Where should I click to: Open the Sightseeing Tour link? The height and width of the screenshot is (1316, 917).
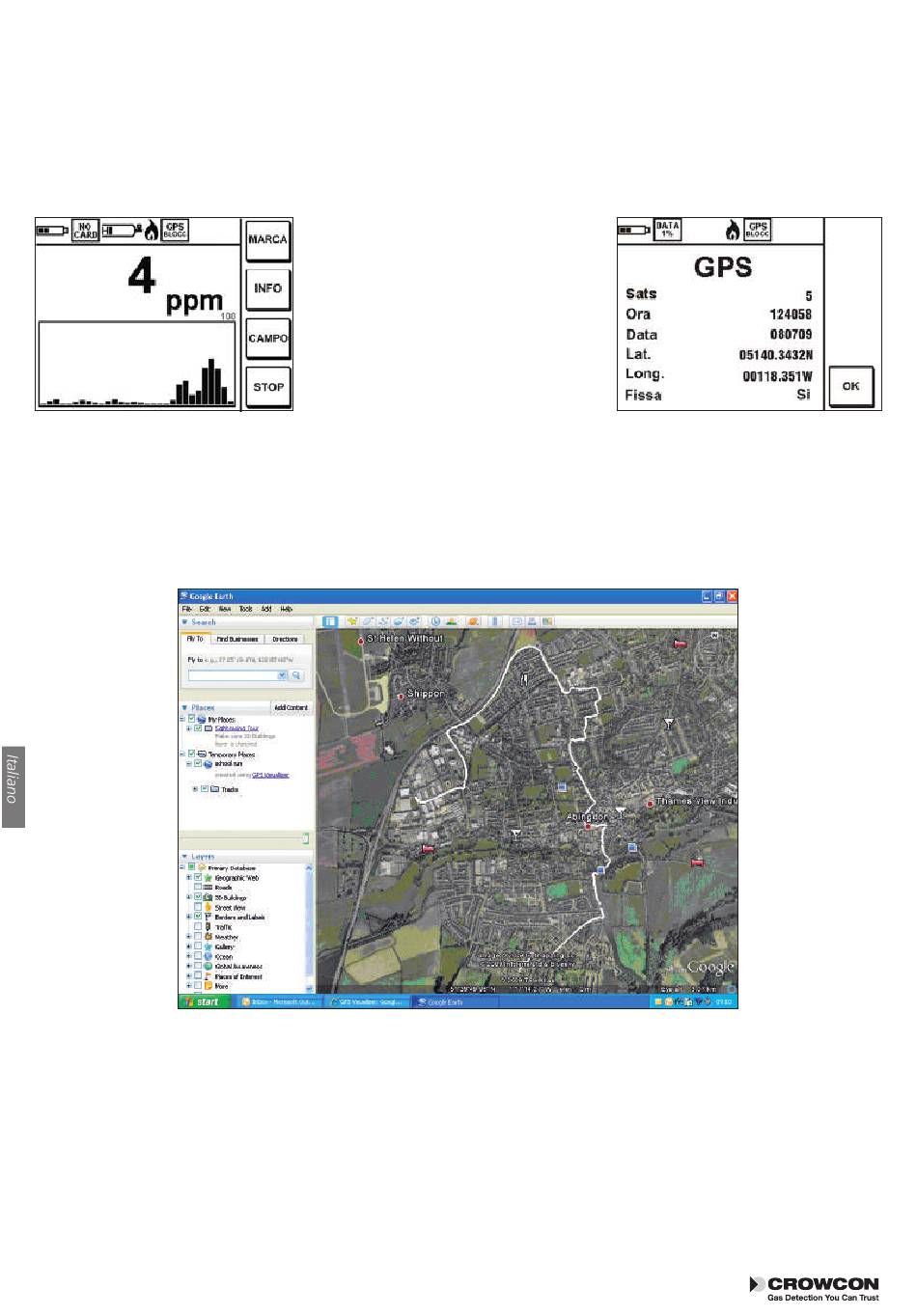(236, 728)
